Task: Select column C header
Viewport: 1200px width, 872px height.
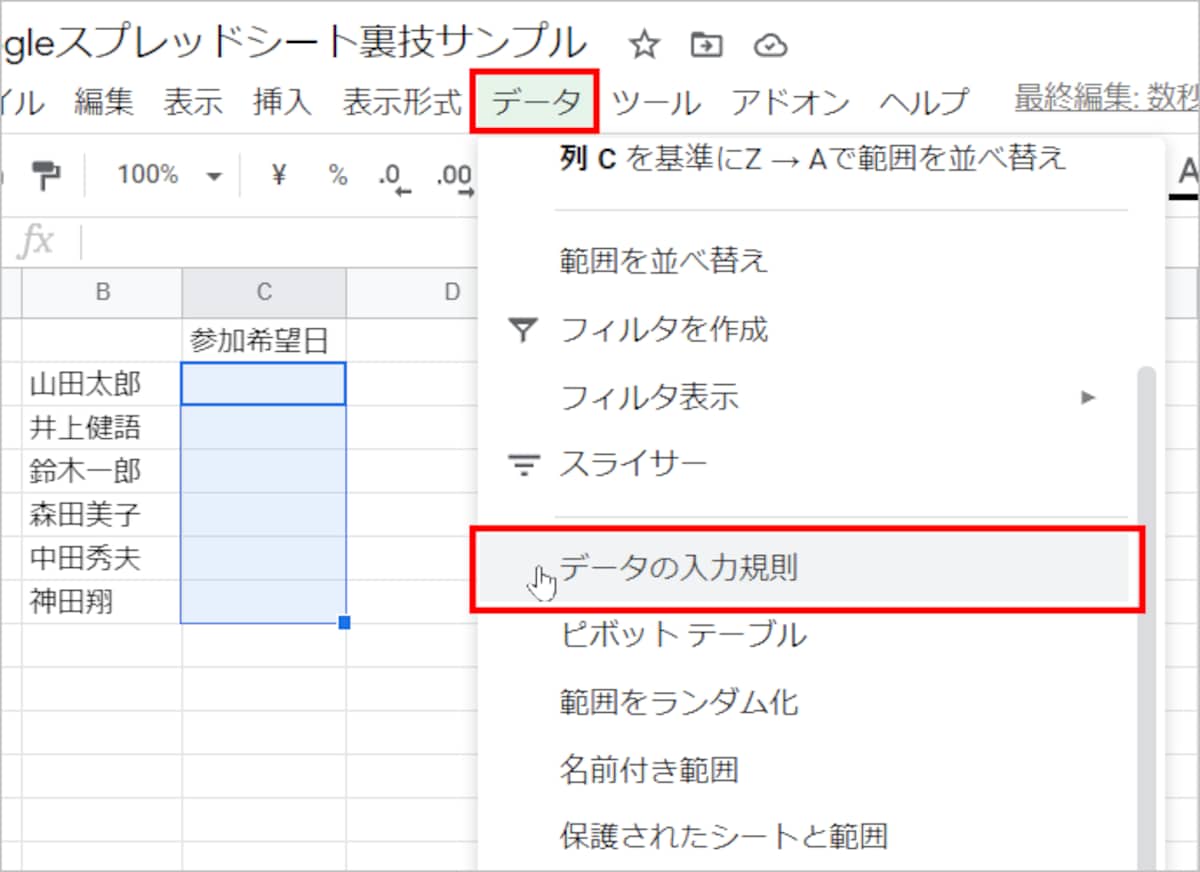Action: (264, 292)
